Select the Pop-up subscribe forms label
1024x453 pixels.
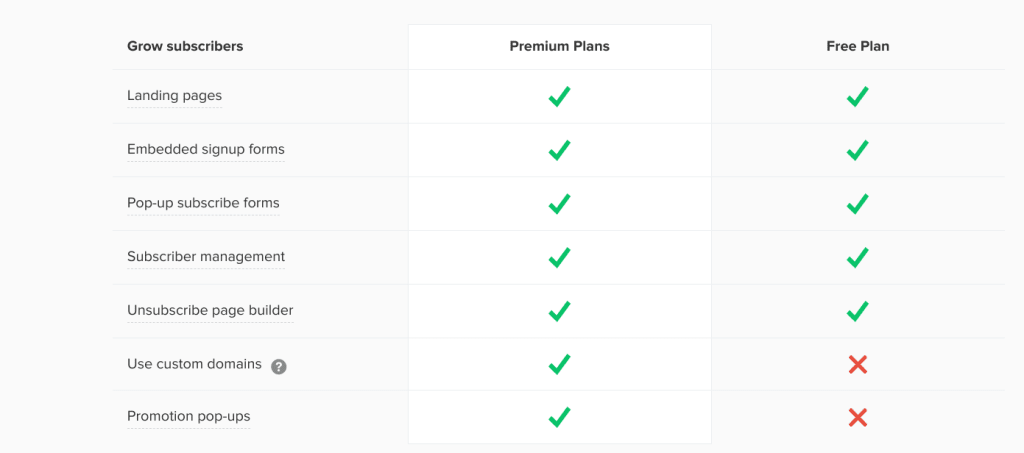tap(203, 203)
